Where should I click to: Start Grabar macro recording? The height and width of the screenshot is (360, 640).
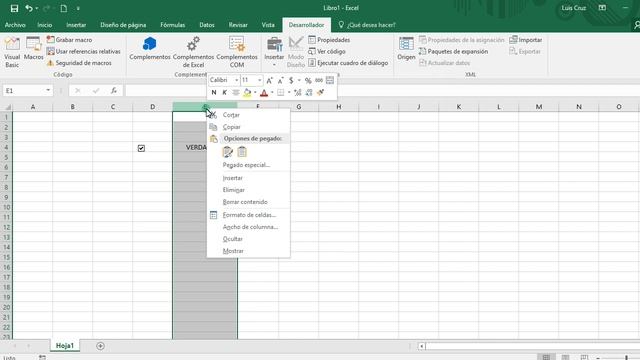click(x=69, y=40)
